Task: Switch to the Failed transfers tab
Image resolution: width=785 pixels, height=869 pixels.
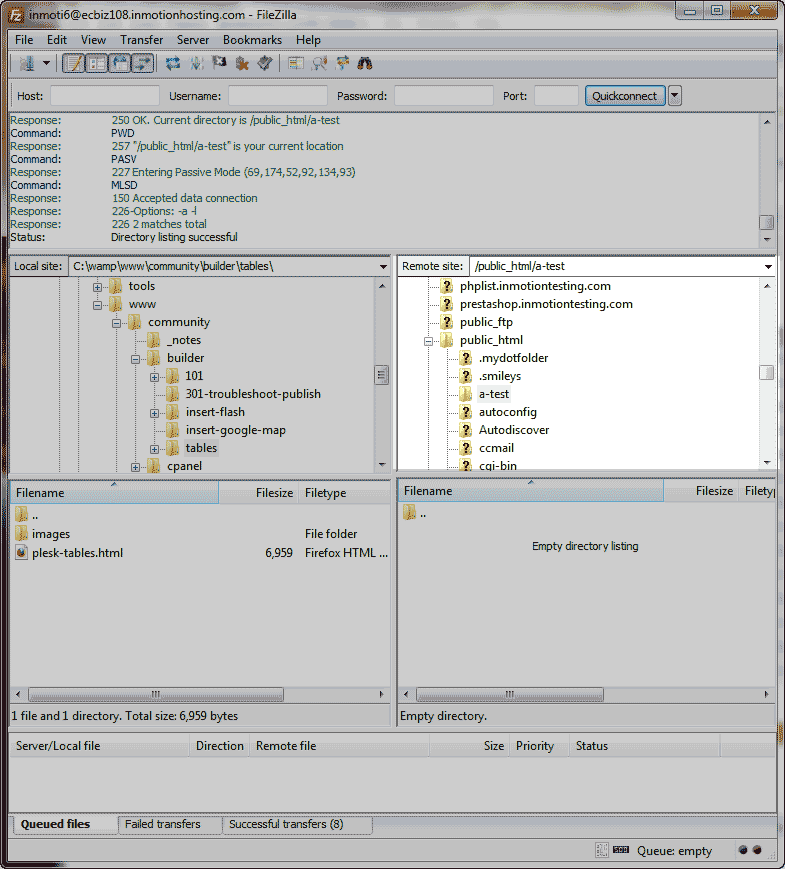Action: tap(162, 824)
